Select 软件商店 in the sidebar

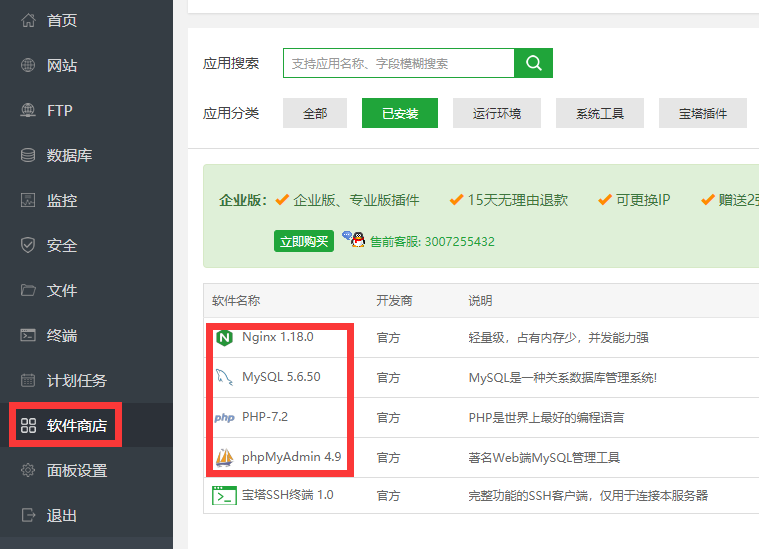click(76, 426)
